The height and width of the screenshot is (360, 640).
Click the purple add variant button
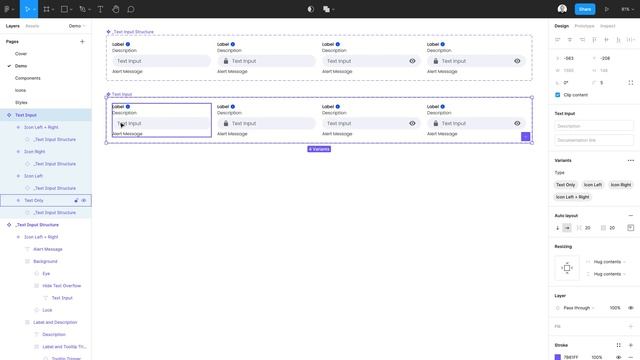click(x=525, y=137)
